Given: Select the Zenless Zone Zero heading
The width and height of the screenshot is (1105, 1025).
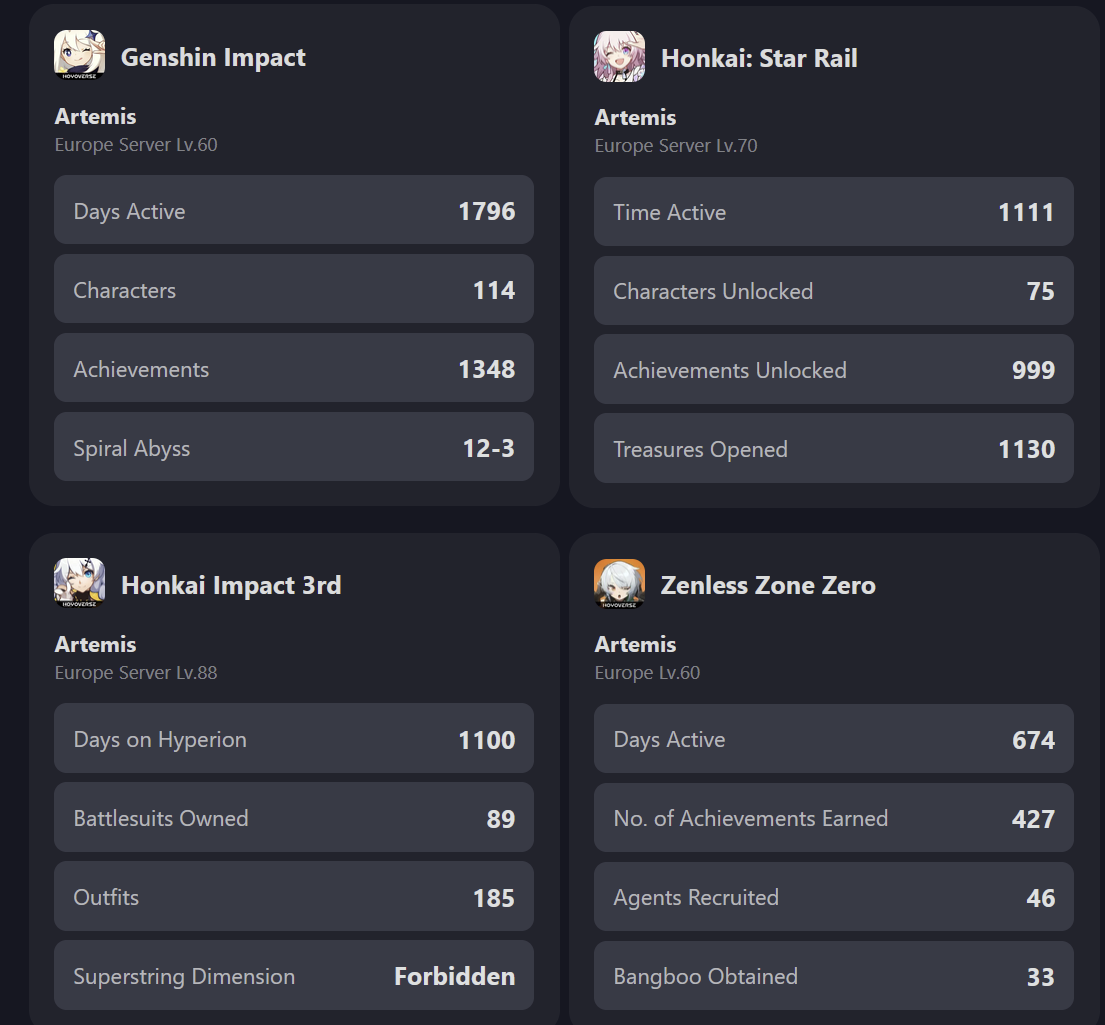Looking at the screenshot, I should click(768, 585).
